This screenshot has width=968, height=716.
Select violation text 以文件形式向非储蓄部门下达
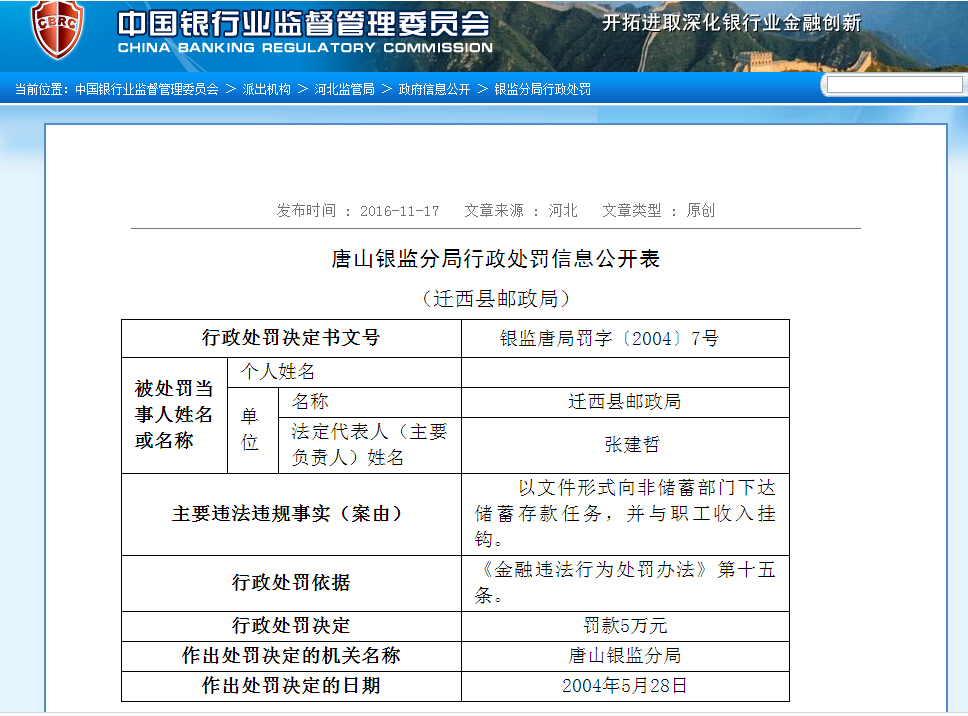646,488
